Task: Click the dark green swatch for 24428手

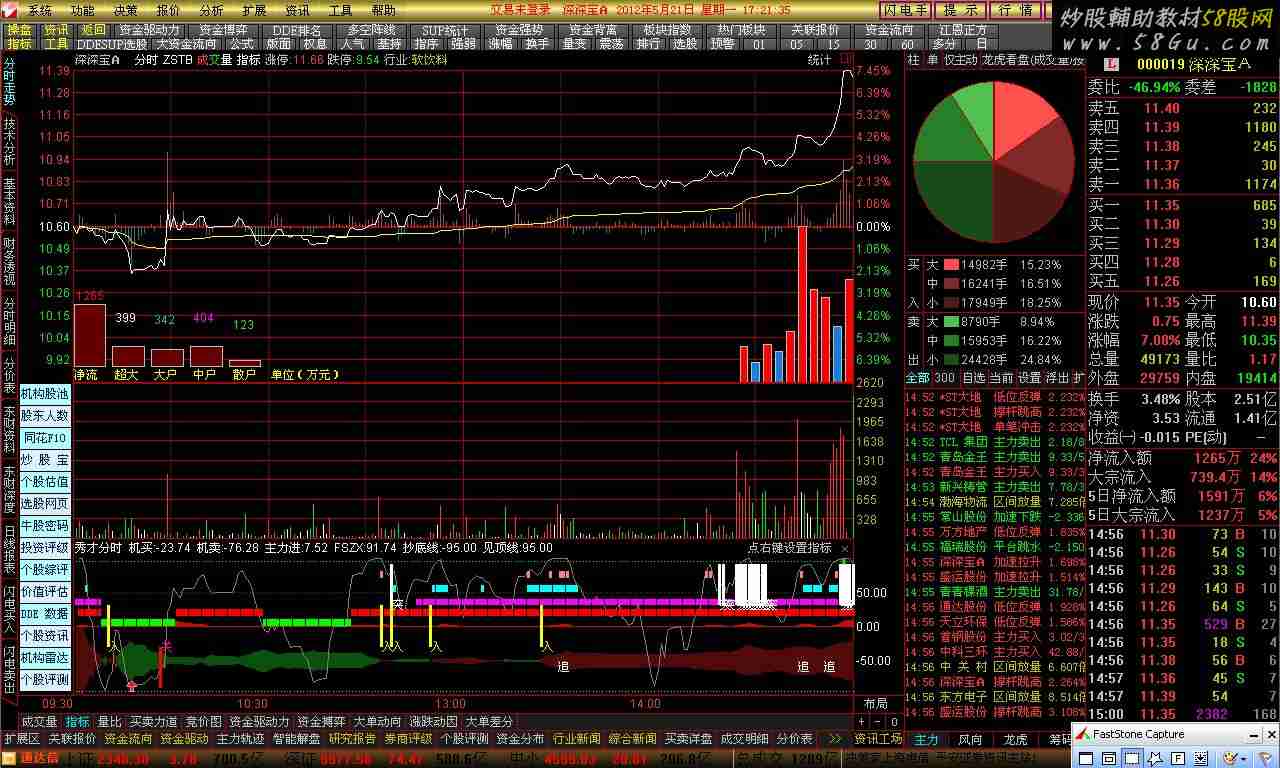Action: point(949,359)
